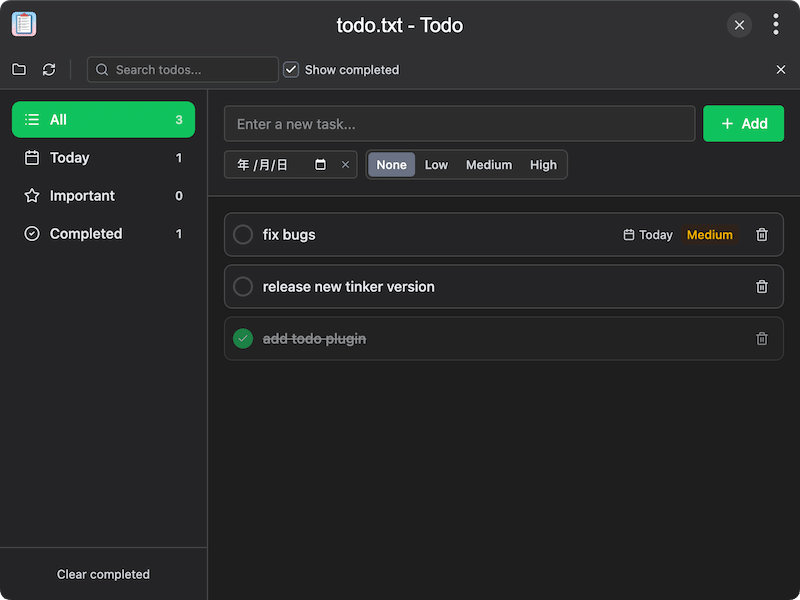Click trash icon for 'release new tinker version'
This screenshot has height=600, width=800.
tap(762, 287)
